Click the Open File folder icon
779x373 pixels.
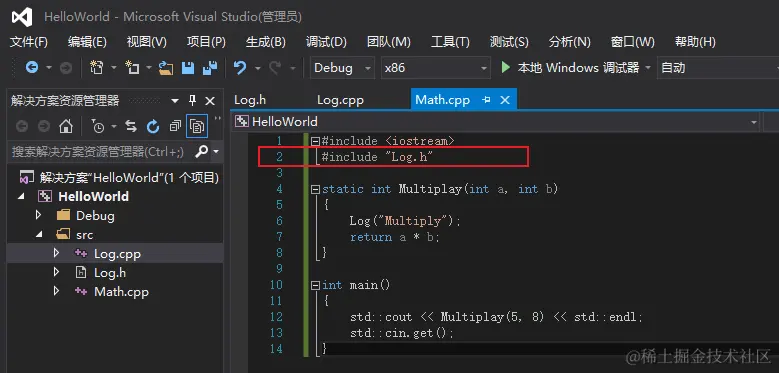[x=166, y=68]
